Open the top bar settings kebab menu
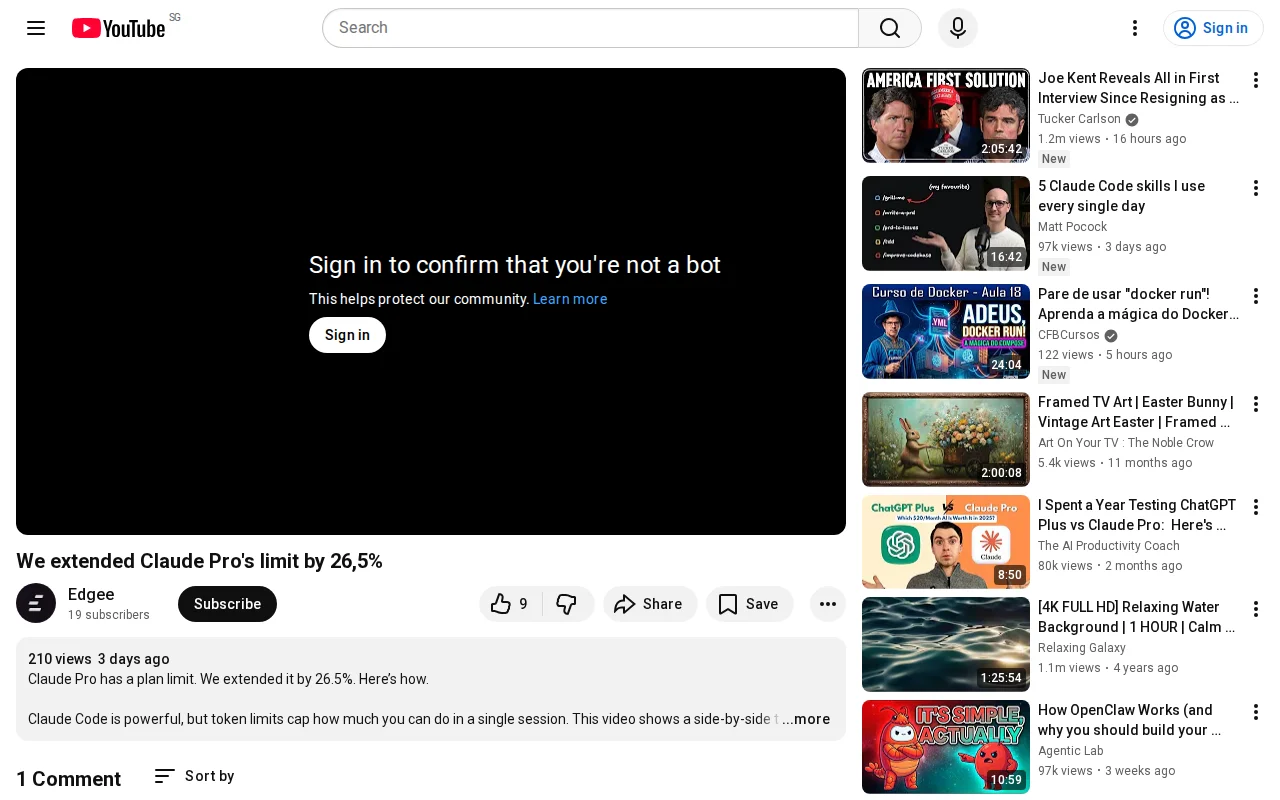The height and width of the screenshot is (800, 1280). pyautogui.click(x=1135, y=28)
